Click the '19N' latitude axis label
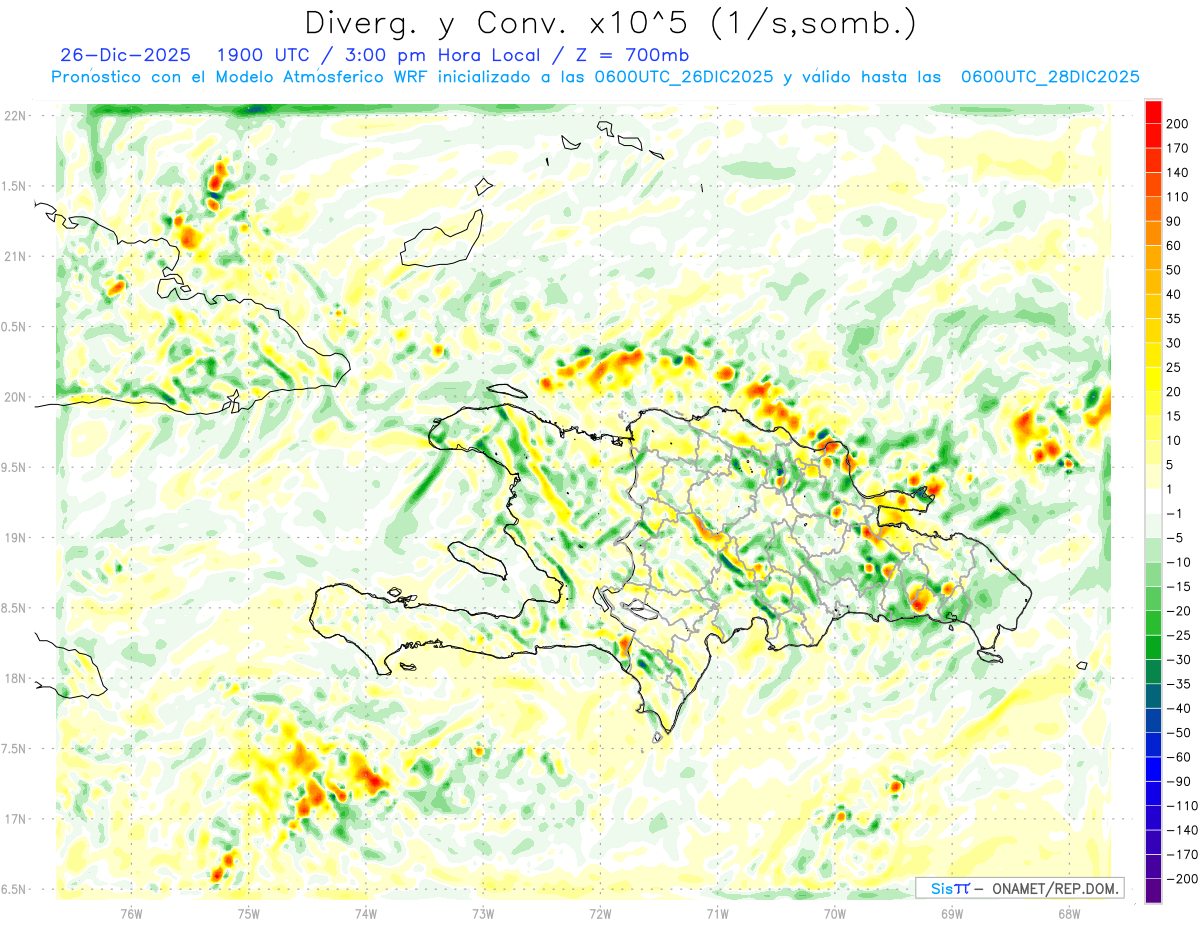Image resolution: width=1200 pixels, height=927 pixels. click(16, 537)
